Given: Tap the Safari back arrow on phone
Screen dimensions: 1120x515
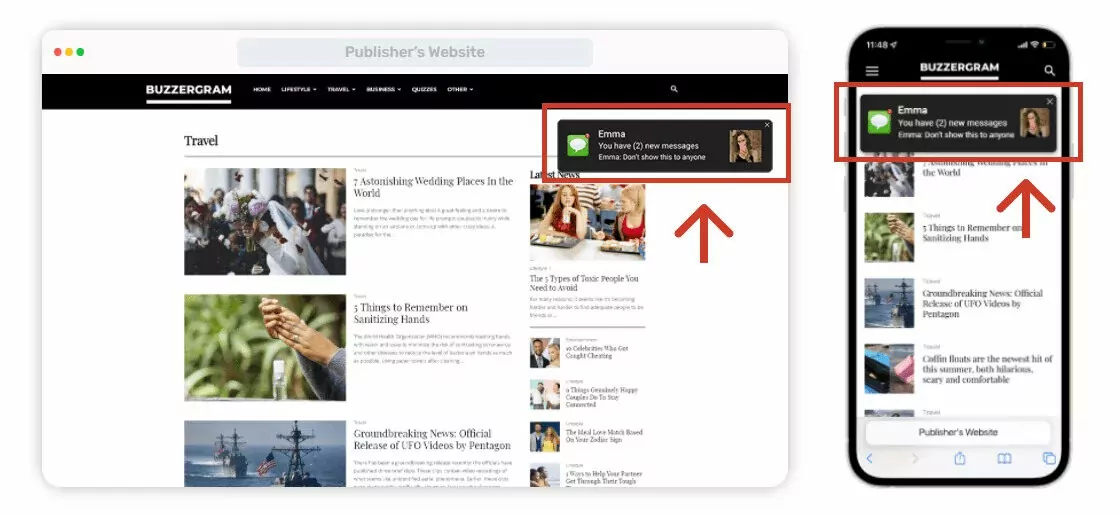Looking at the screenshot, I should click(870, 459).
